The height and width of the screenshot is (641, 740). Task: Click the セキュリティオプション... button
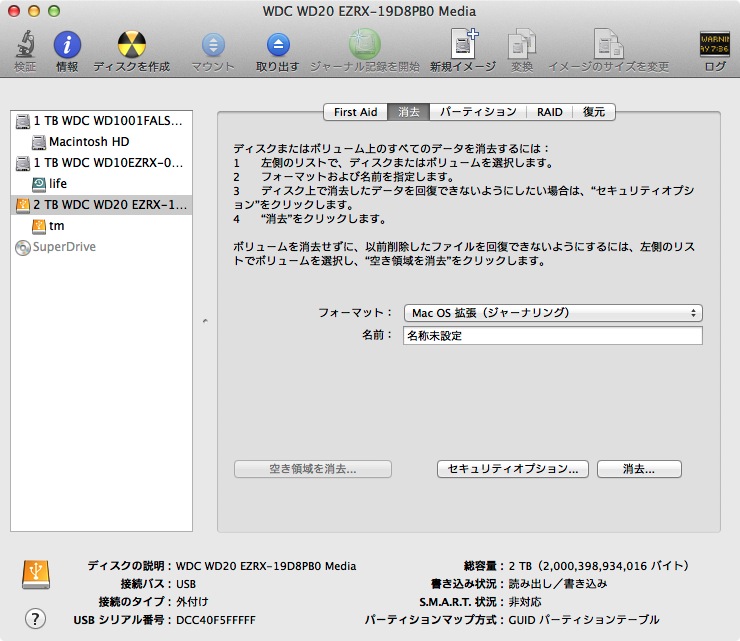(x=513, y=468)
